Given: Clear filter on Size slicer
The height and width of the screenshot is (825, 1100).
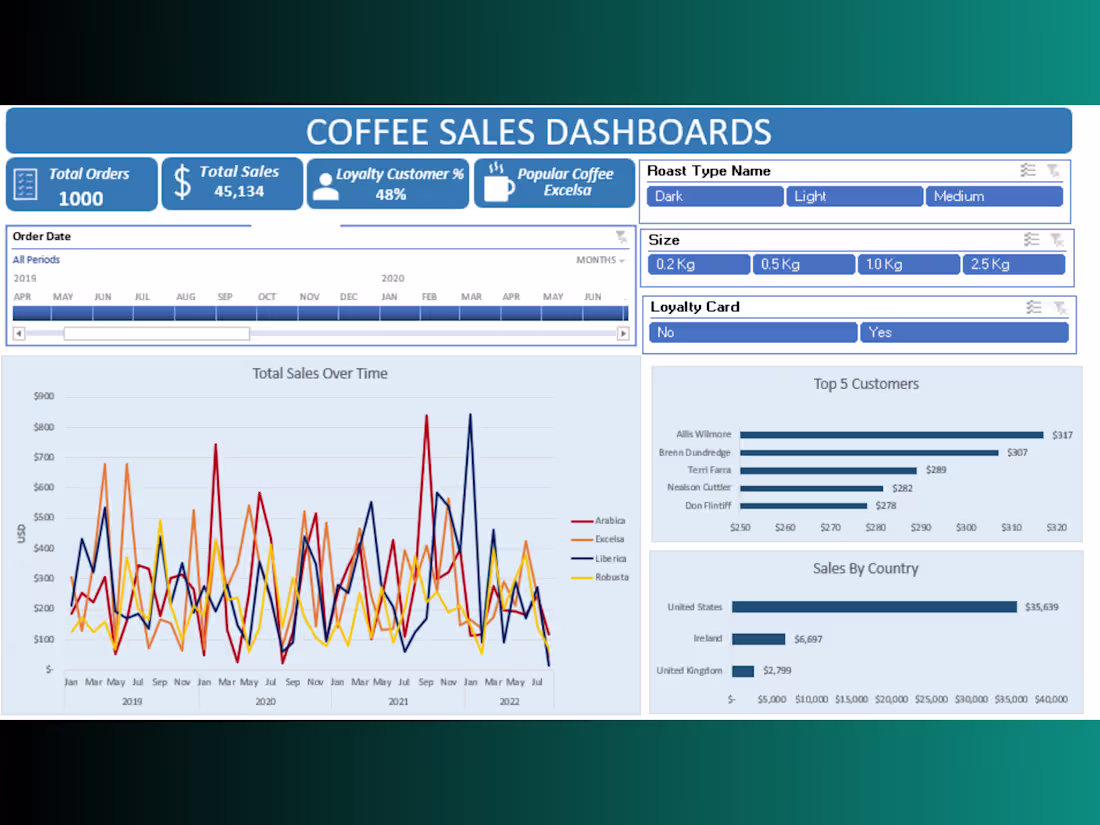Looking at the screenshot, I should click(x=1057, y=239).
